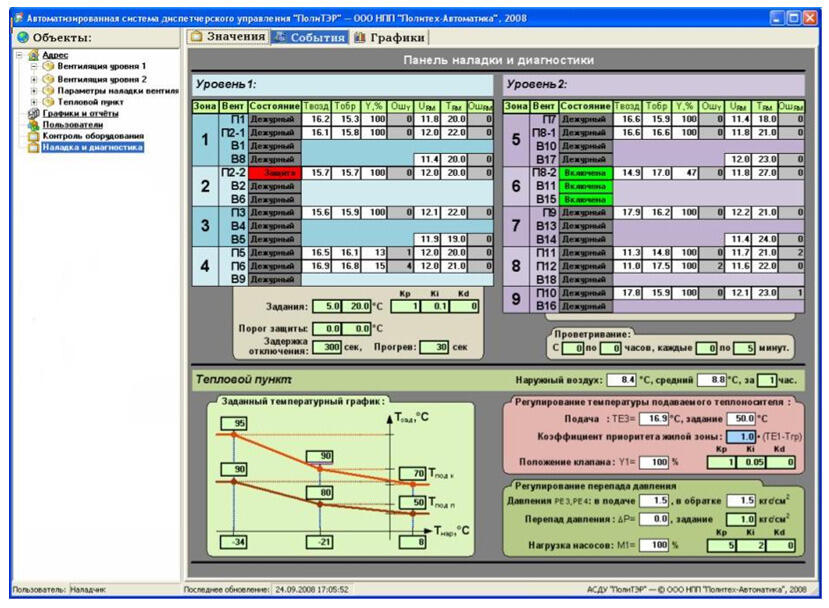Click the Адрес root node house icon
The image size is (829, 608).
coord(33,55)
